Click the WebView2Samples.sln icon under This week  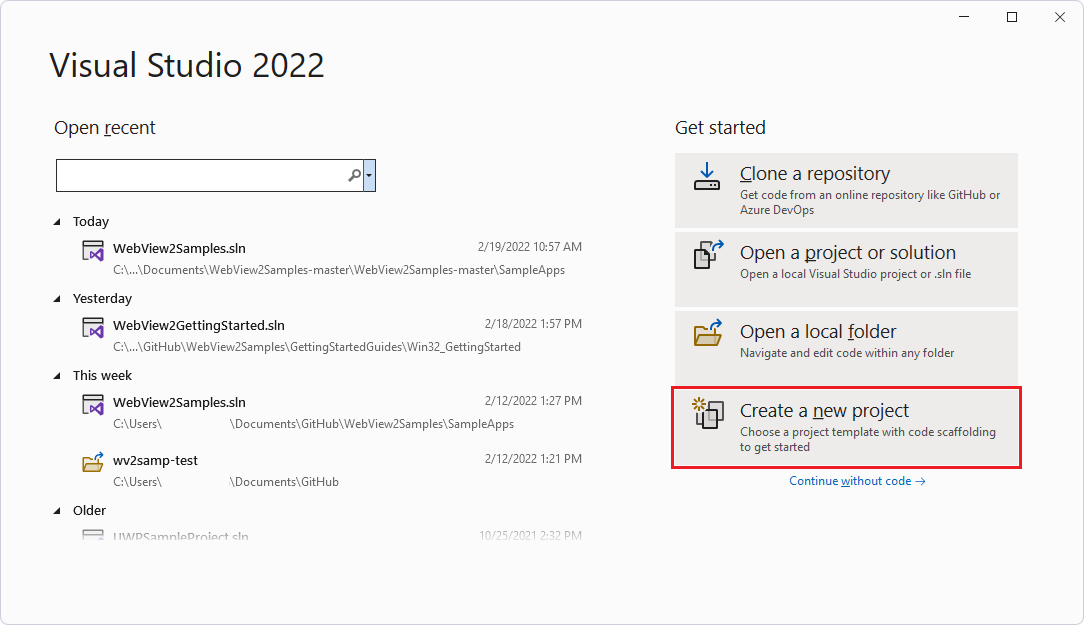pyautogui.click(x=92, y=405)
